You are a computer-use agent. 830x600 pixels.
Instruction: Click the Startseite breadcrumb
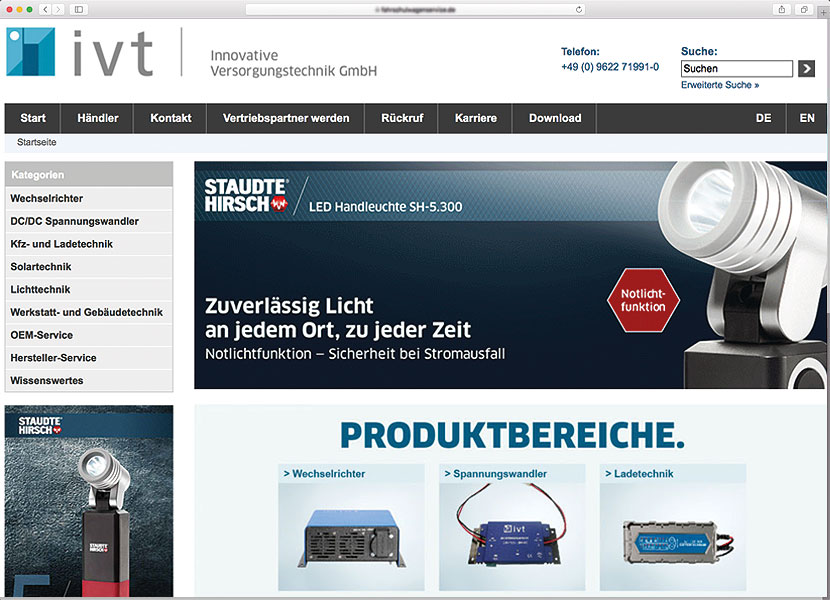coord(37,142)
